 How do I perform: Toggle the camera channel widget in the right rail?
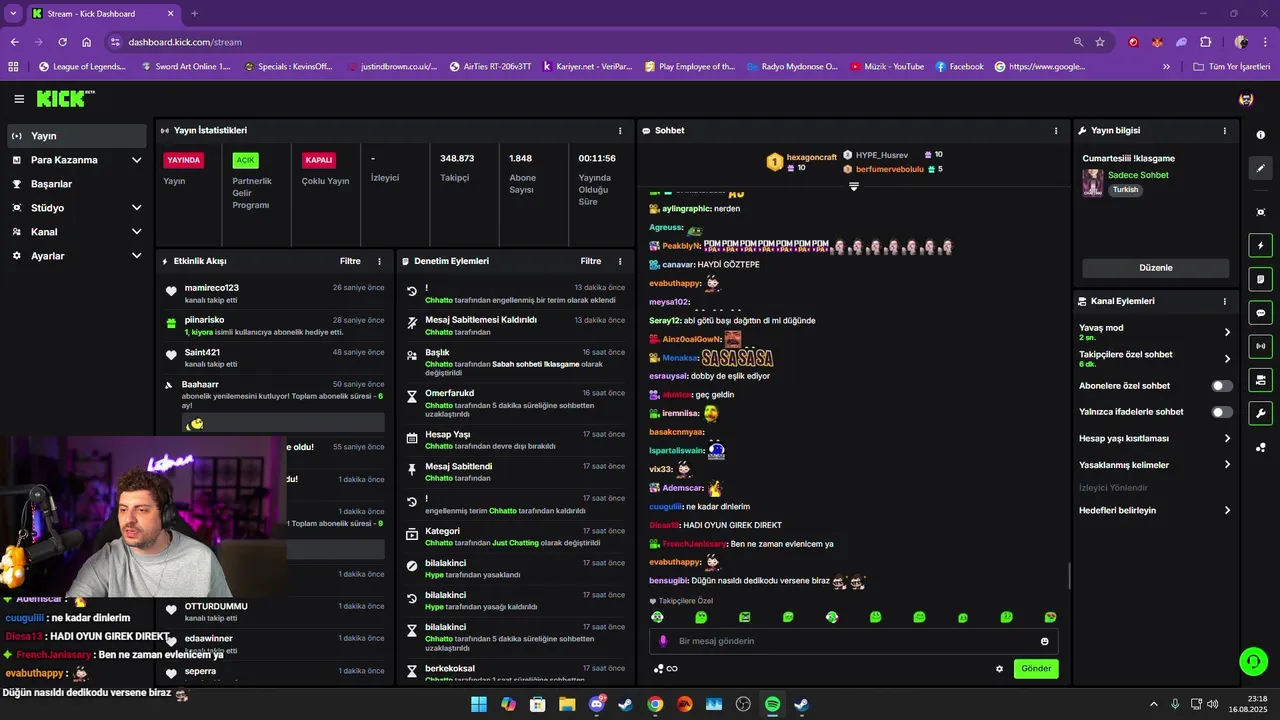click(x=1260, y=380)
